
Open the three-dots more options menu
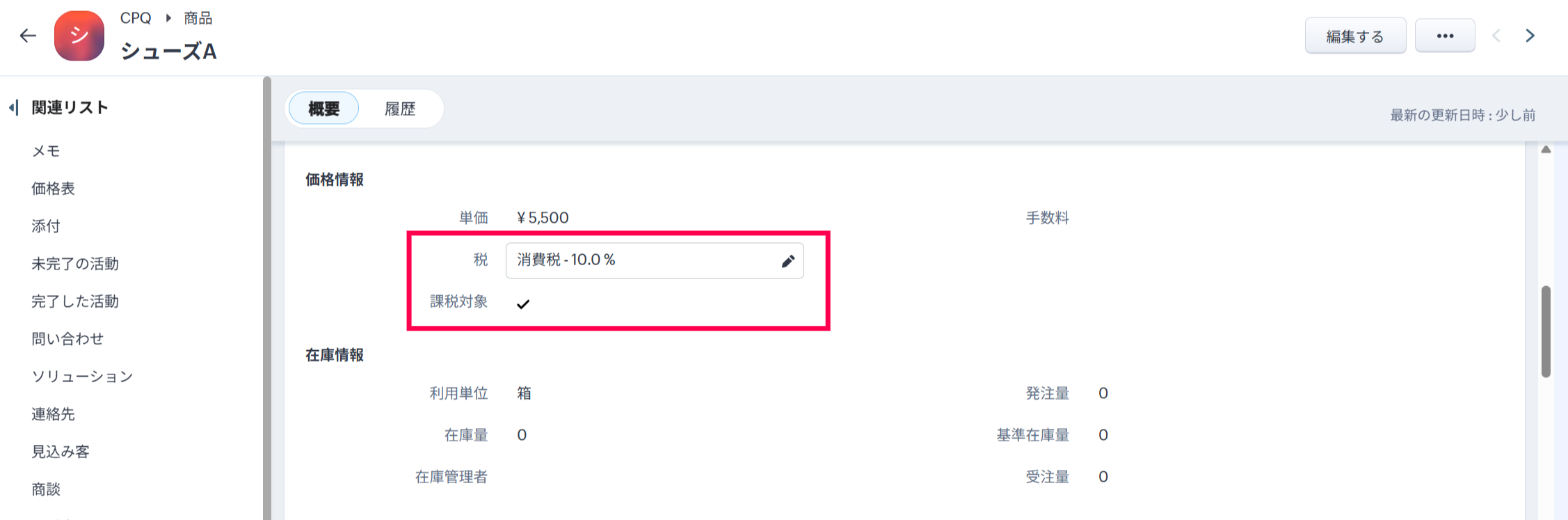pyautogui.click(x=1445, y=36)
